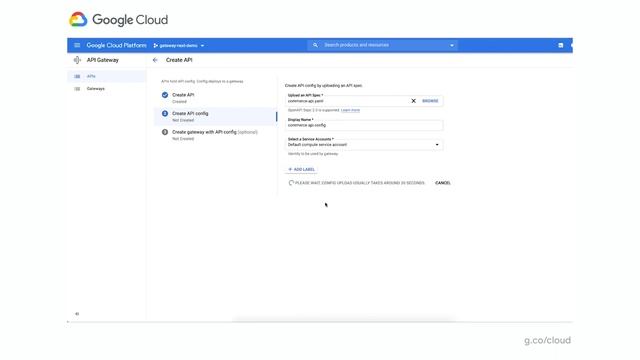Click the Browse button for API spec
Viewport: 640px width, 360px height.
click(x=430, y=101)
